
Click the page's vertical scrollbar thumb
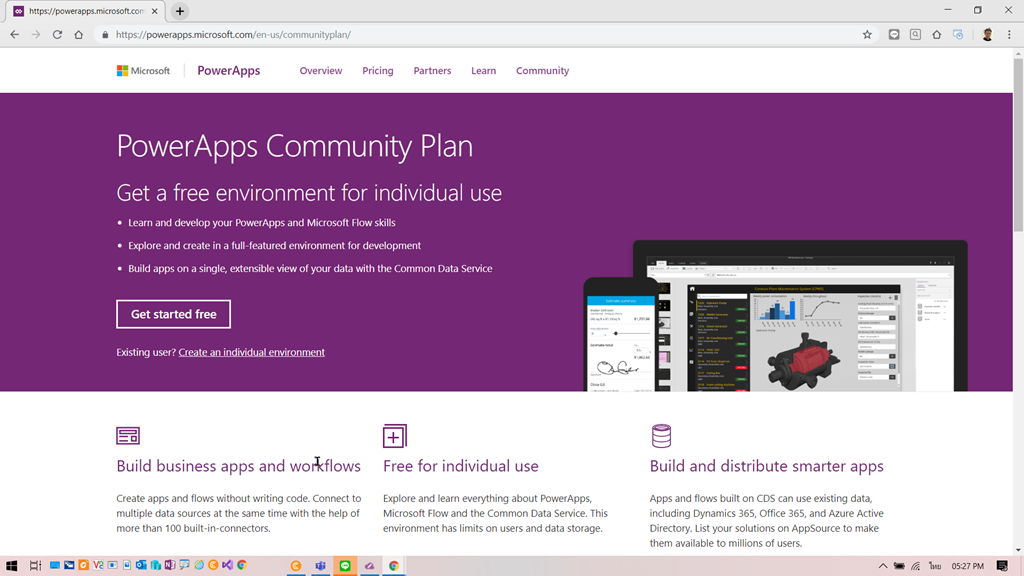(1018, 144)
